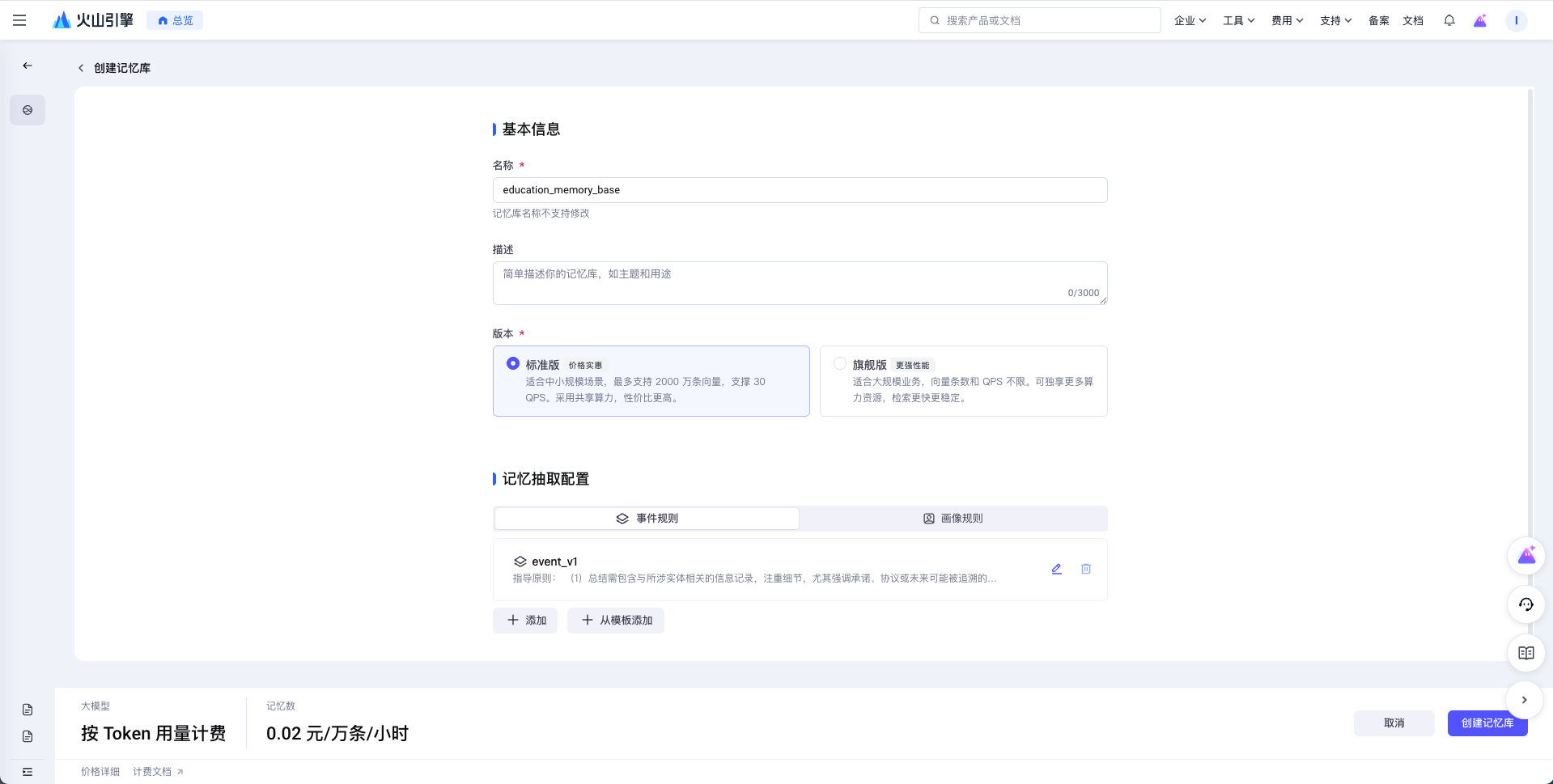Delete the event_v1 rule with trash icon
This screenshot has width=1553, height=784.
coord(1085,569)
